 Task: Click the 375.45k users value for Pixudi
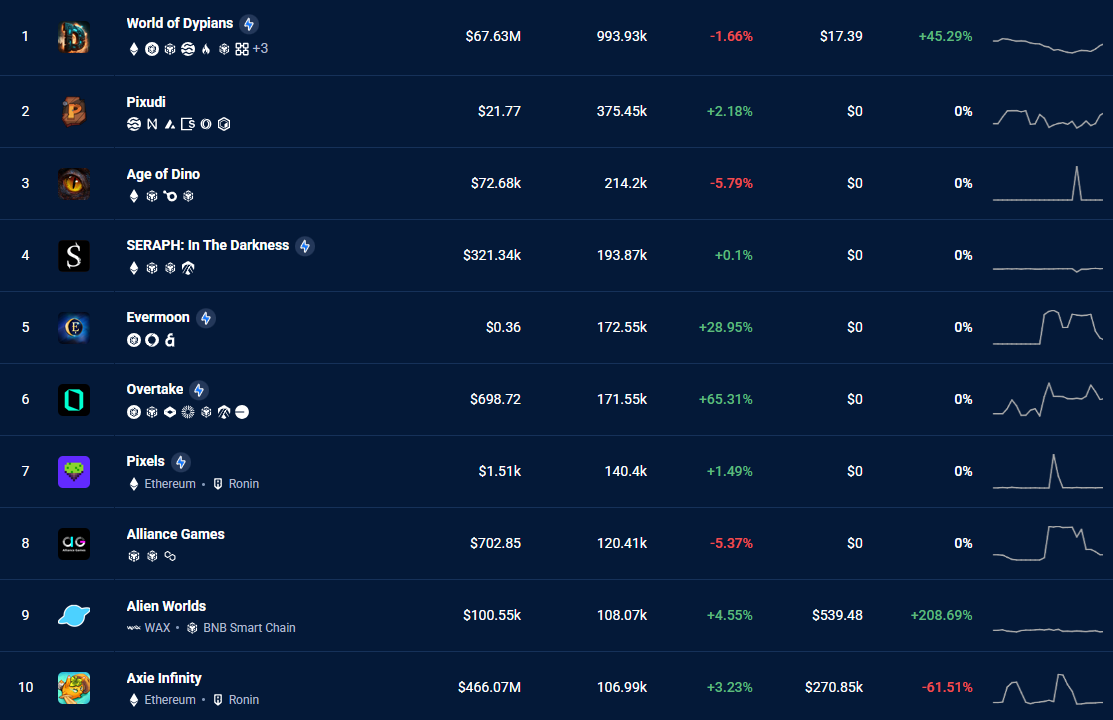[622, 111]
